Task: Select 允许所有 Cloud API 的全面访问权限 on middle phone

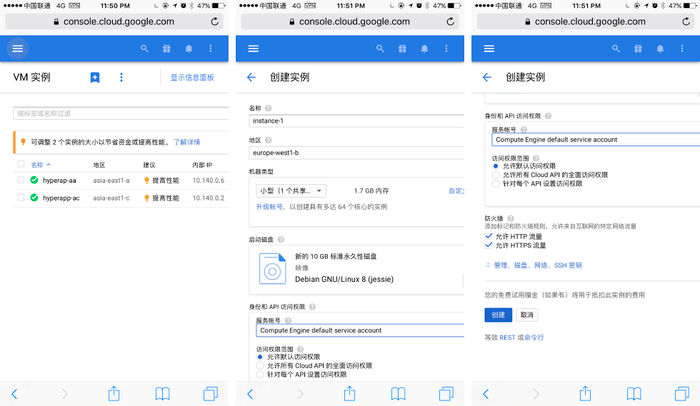Action: 260,365
